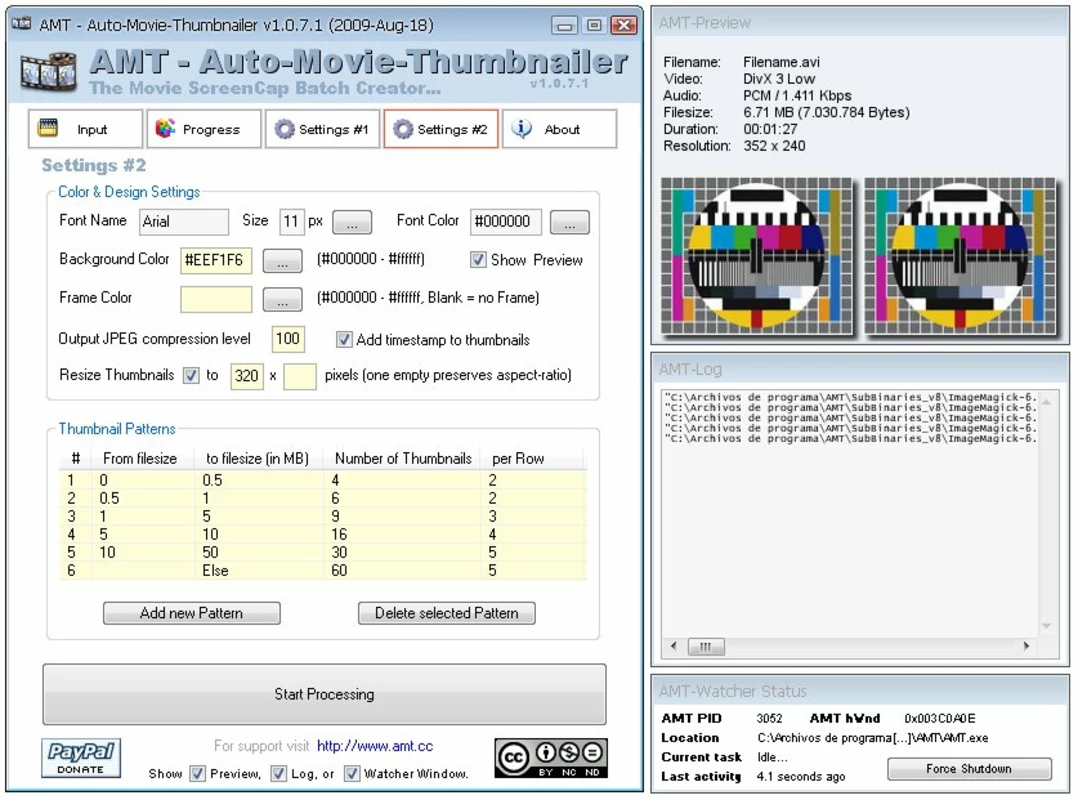Click the gear icon on the Settings #1 tab
This screenshot has height=800, width=1078.
click(284, 129)
